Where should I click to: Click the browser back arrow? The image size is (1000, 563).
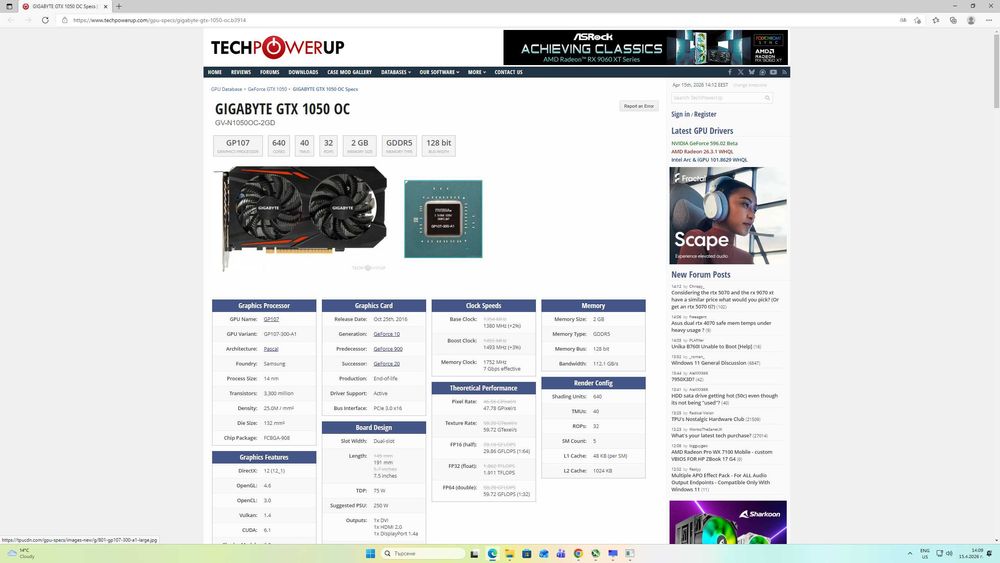(x=11, y=20)
